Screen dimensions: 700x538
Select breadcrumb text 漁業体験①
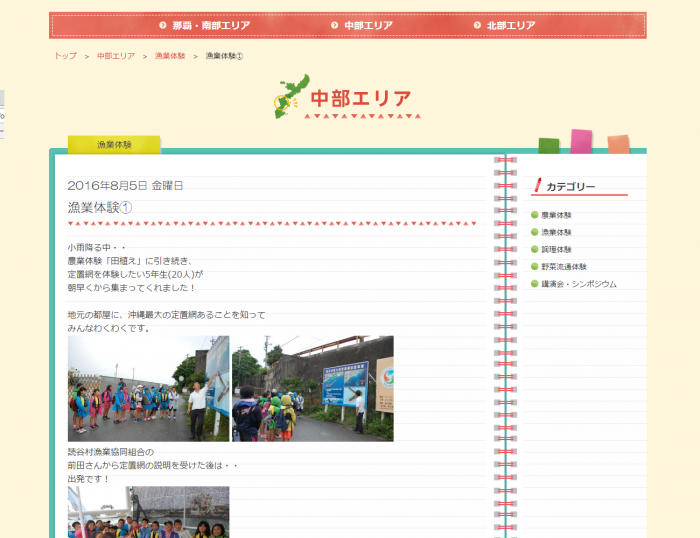pos(224,56)
